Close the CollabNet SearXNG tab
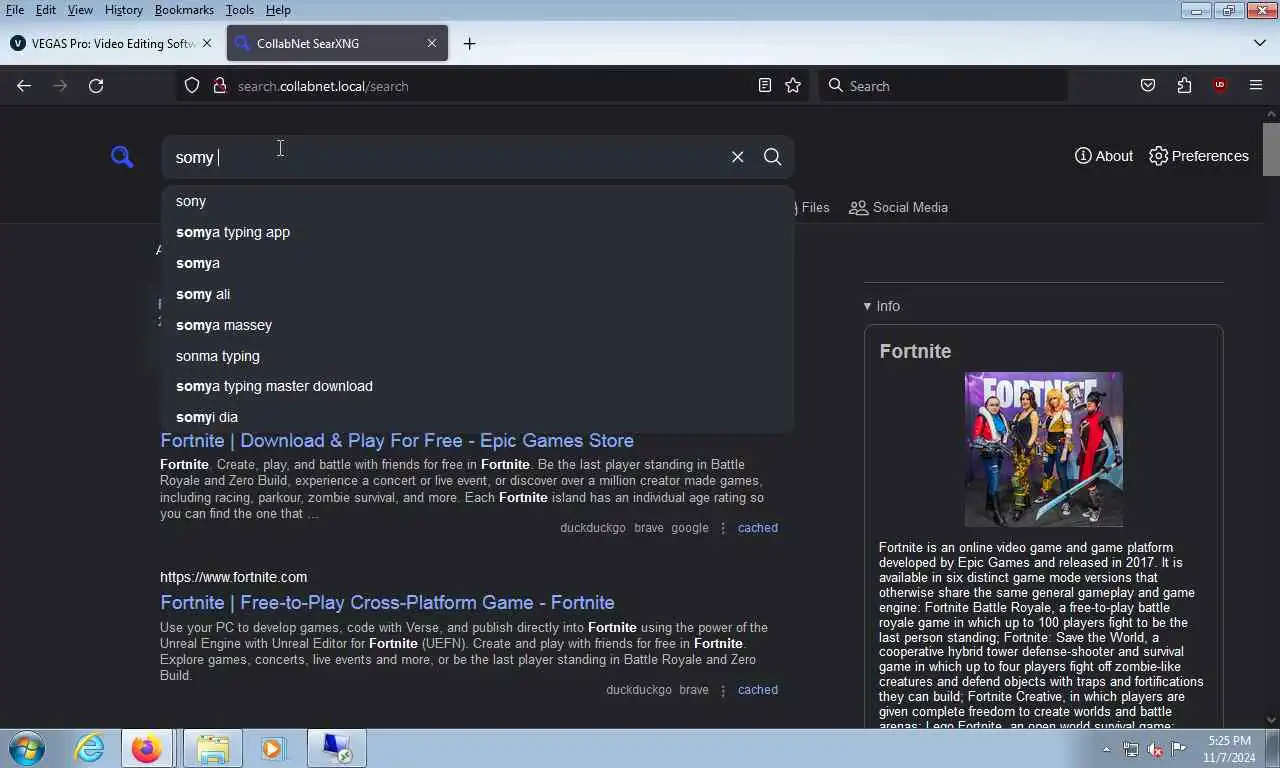The image size is (1280, 768). coord(432,43)
